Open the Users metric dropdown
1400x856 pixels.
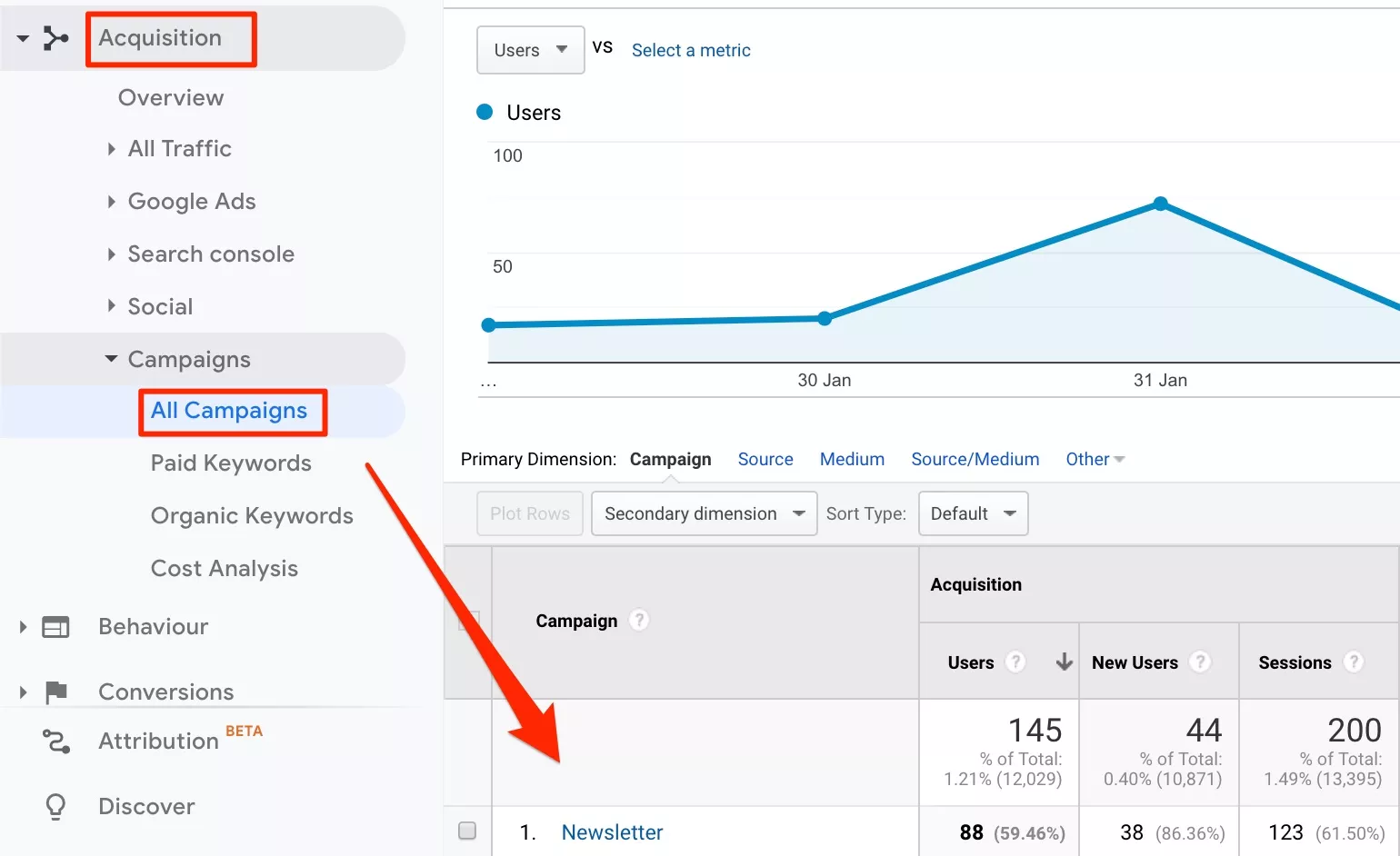pos(530,50)
